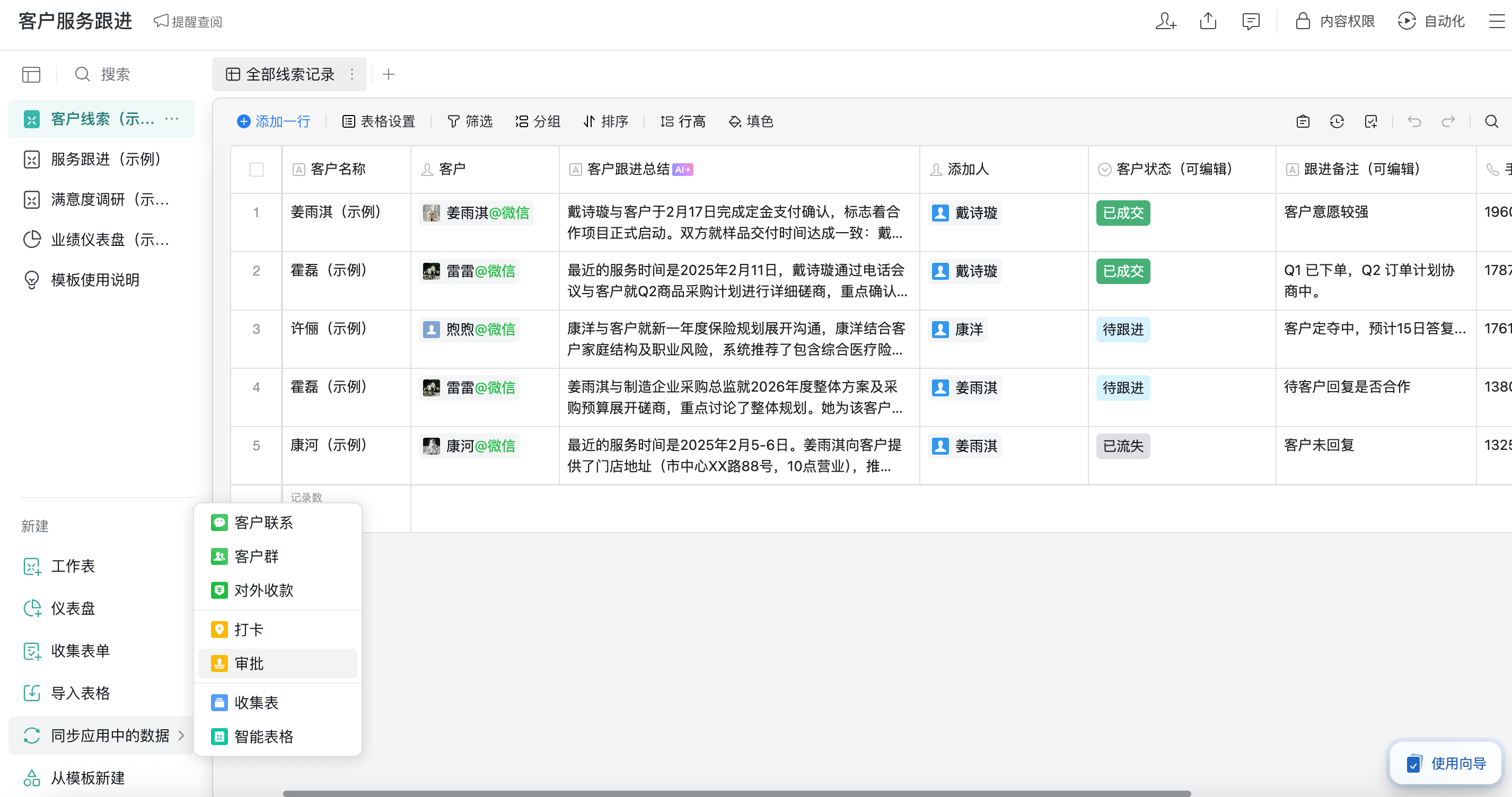Open the 填色 fill color tool
1512x797 pixels.
pyautogui.click(x=751, y=121)
